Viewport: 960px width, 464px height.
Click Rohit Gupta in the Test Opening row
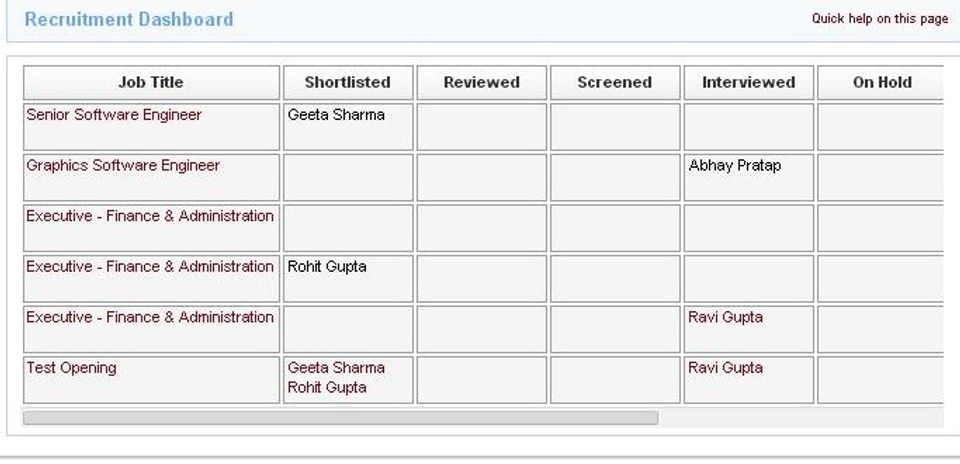tap(327, 387)
